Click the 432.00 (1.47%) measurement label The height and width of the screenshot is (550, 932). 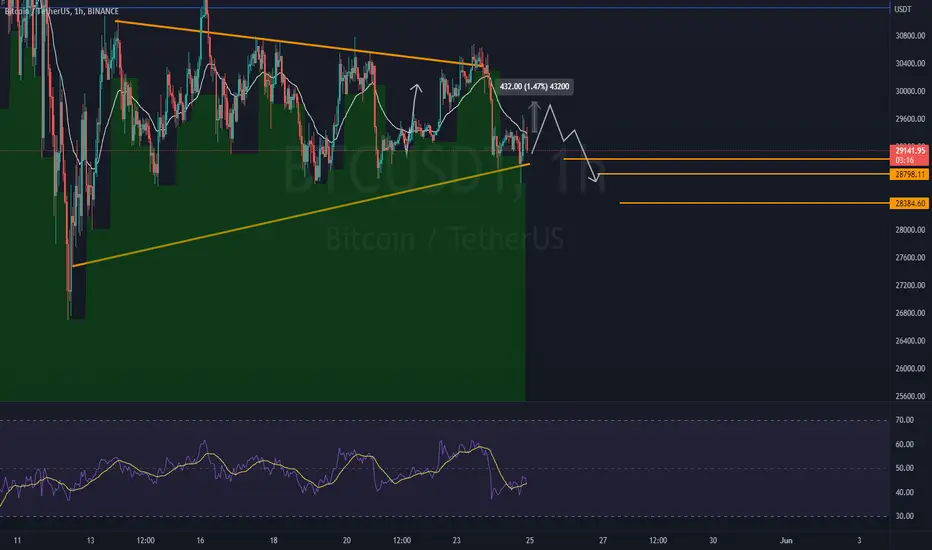534,87
